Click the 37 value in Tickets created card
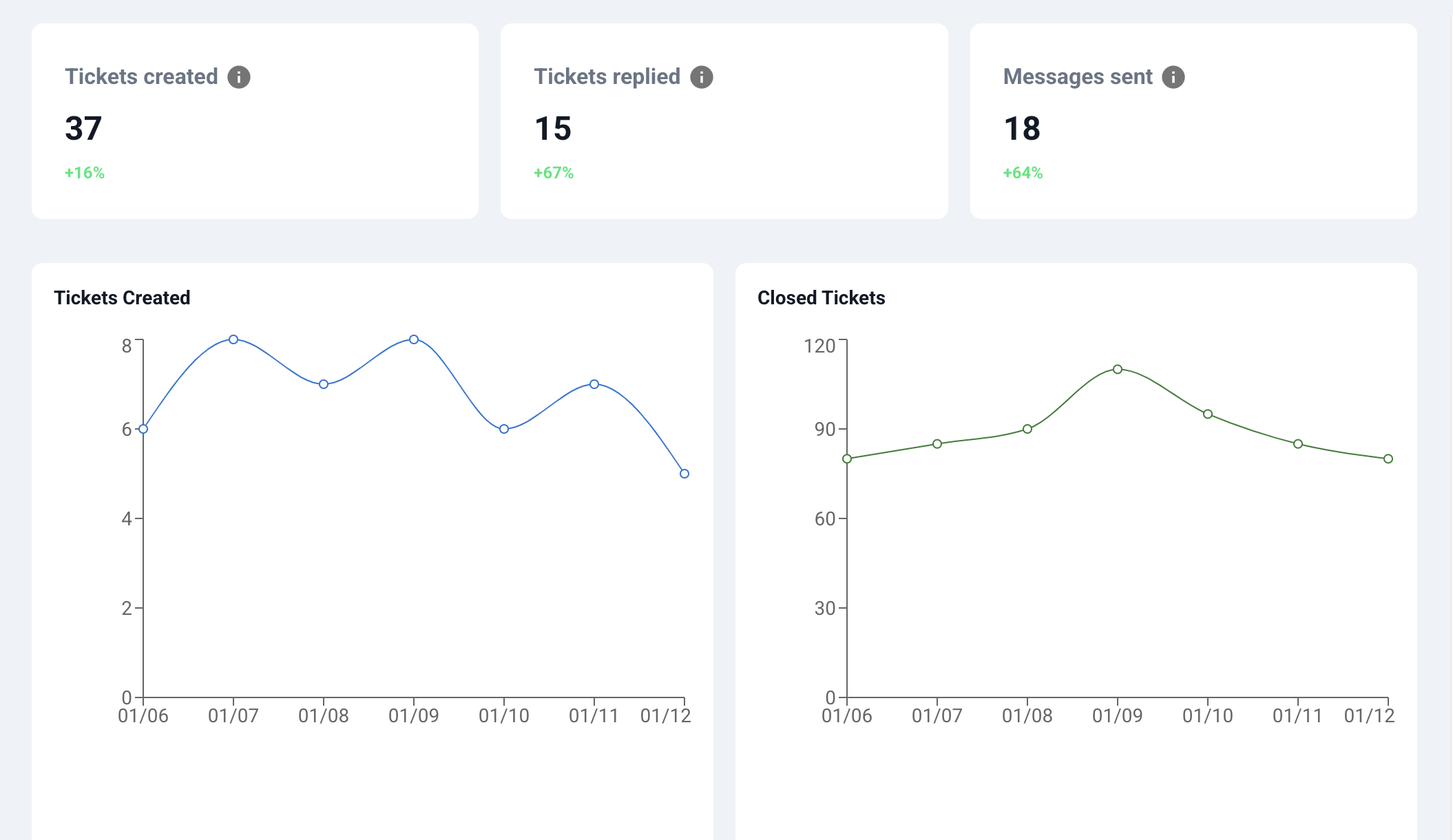Image resolution: width=1453 pixels, height=840 pixels. (x=83, y=129)
